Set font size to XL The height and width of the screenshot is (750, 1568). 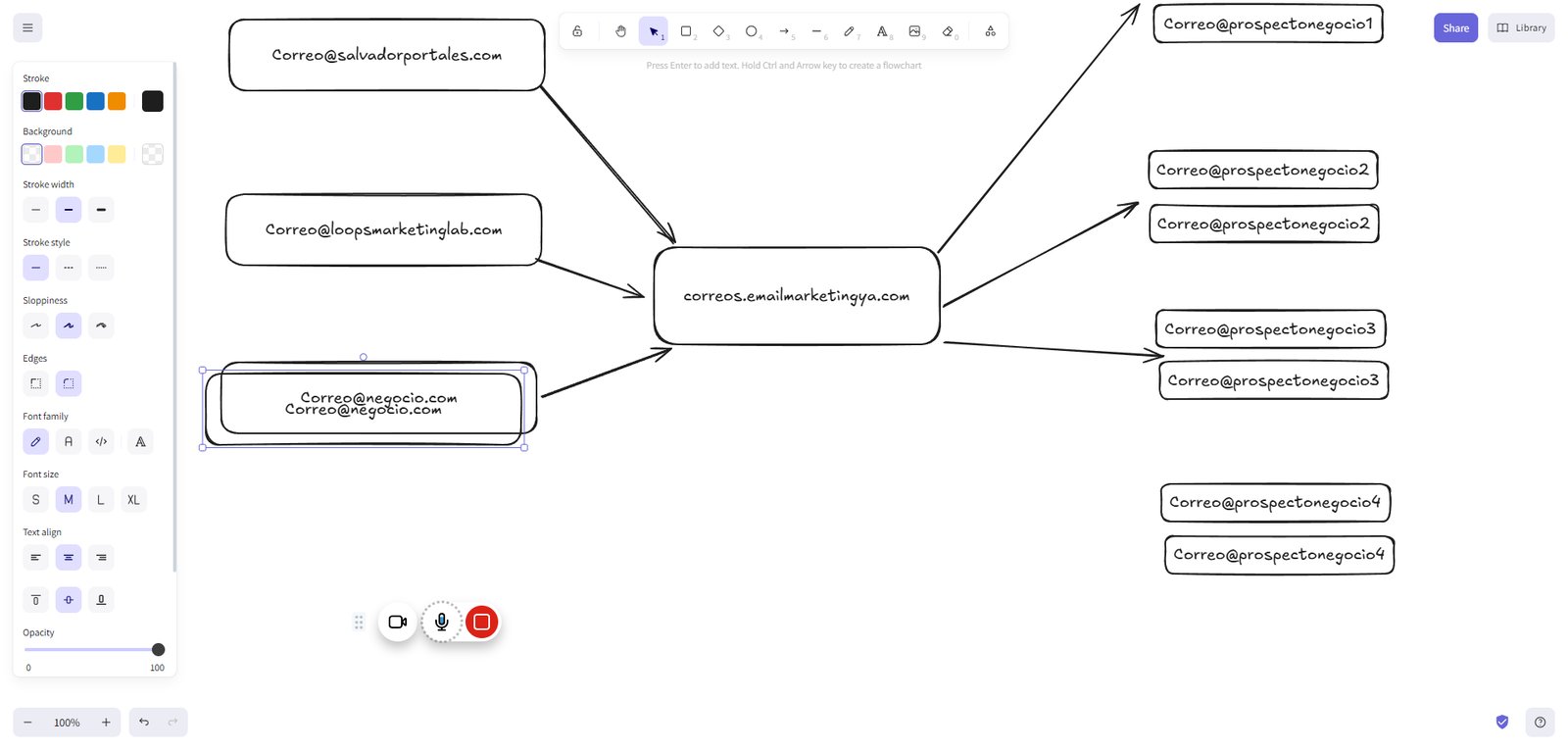[133, 500]
